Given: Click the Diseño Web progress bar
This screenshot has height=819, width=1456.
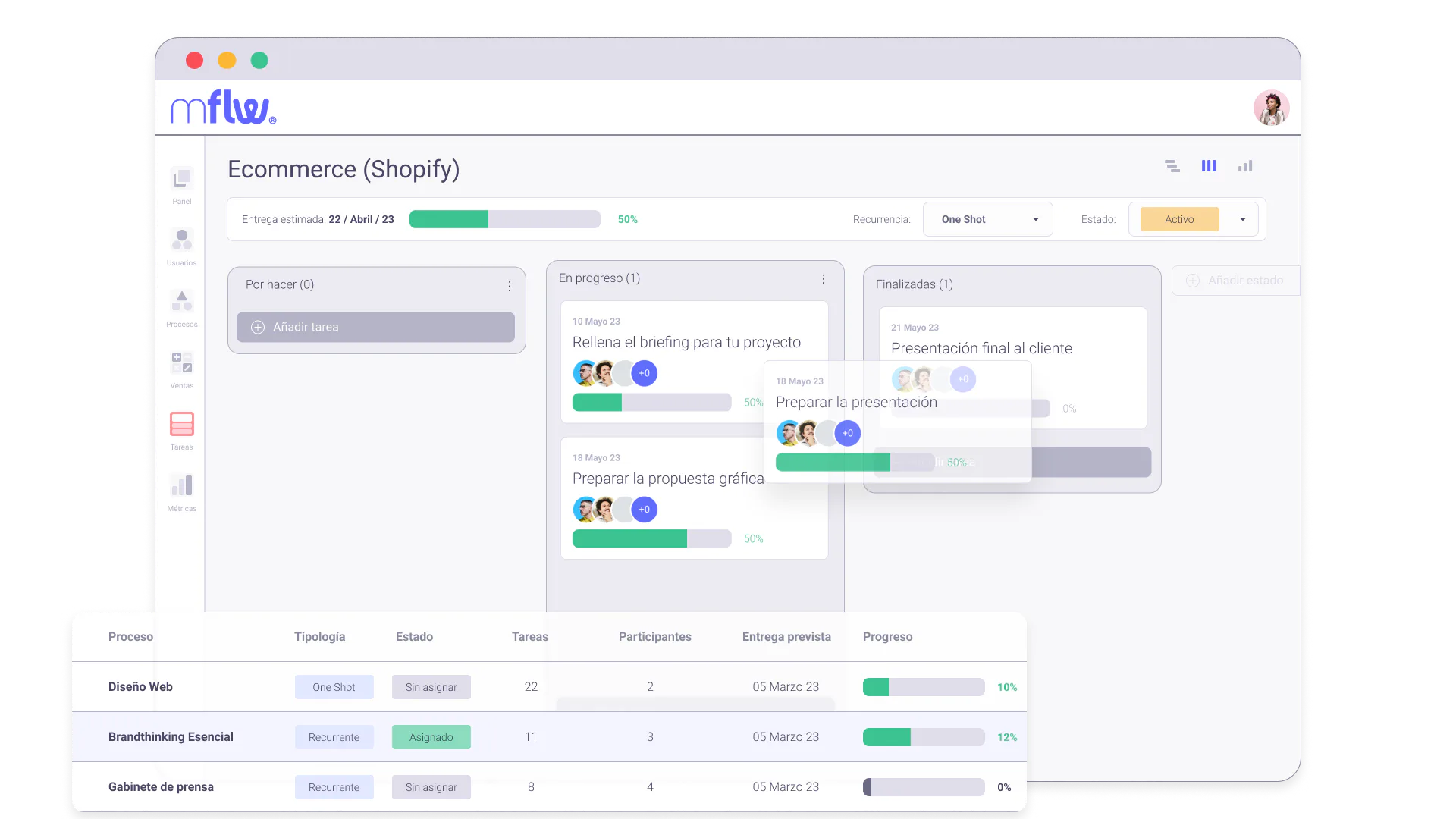Looking at the screenshot, I should coord(924,687).
